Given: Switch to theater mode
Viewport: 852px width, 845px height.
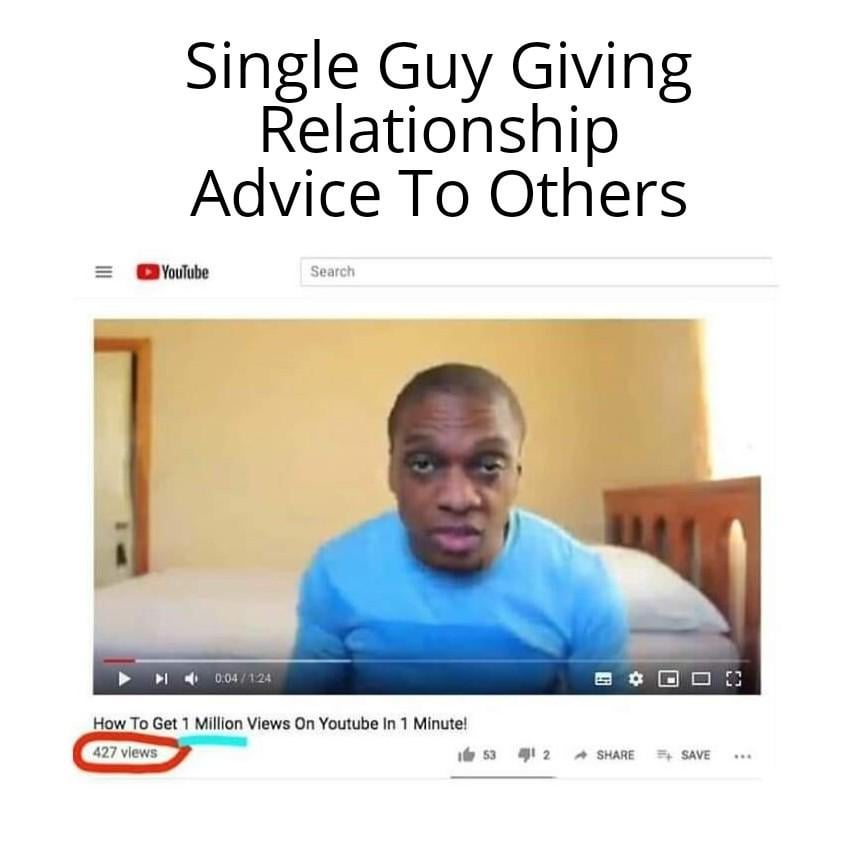Looking at the screenshot, I should (701, 679).
